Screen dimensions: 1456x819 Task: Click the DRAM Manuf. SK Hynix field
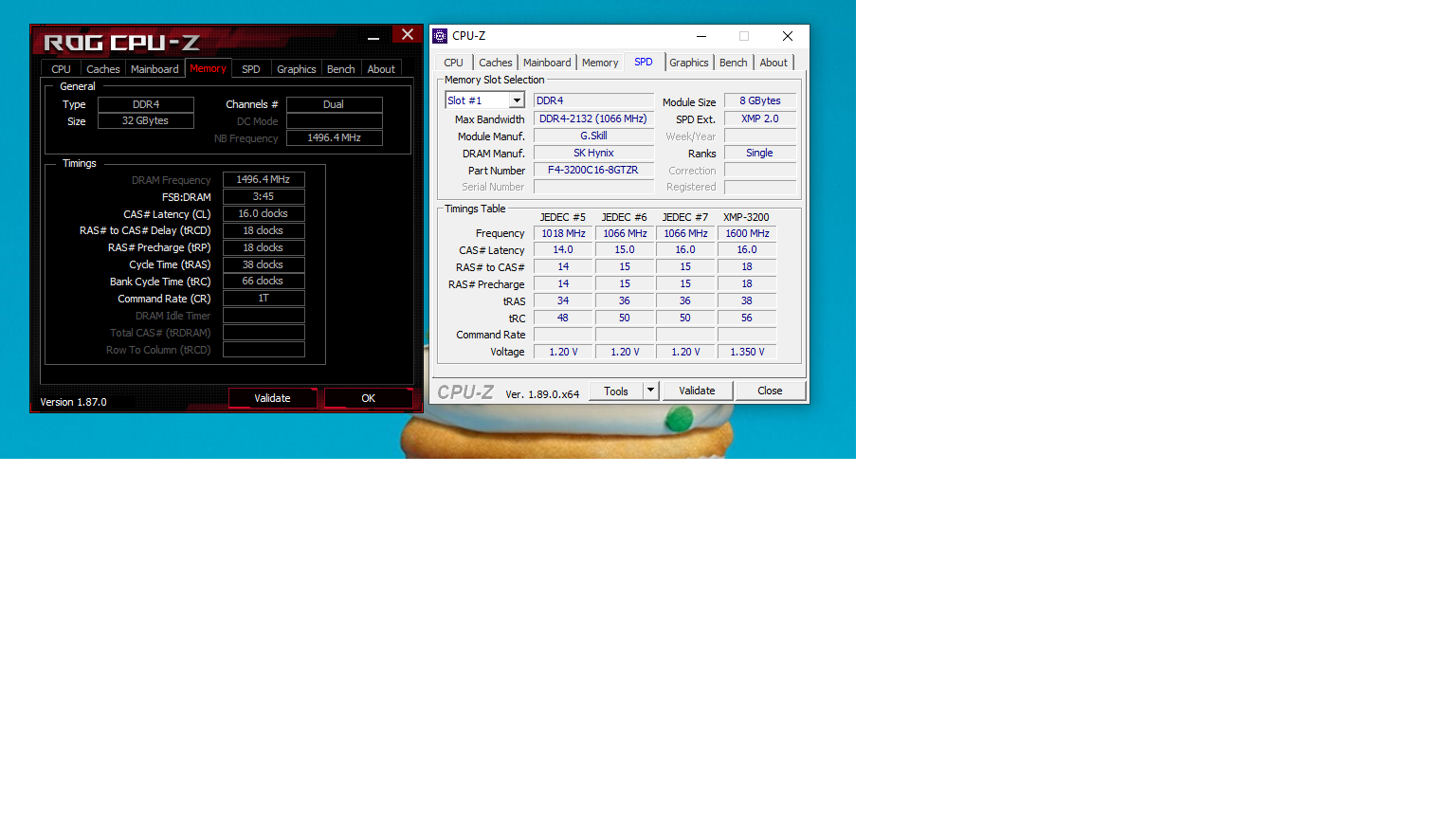click(x=593, y=154)
